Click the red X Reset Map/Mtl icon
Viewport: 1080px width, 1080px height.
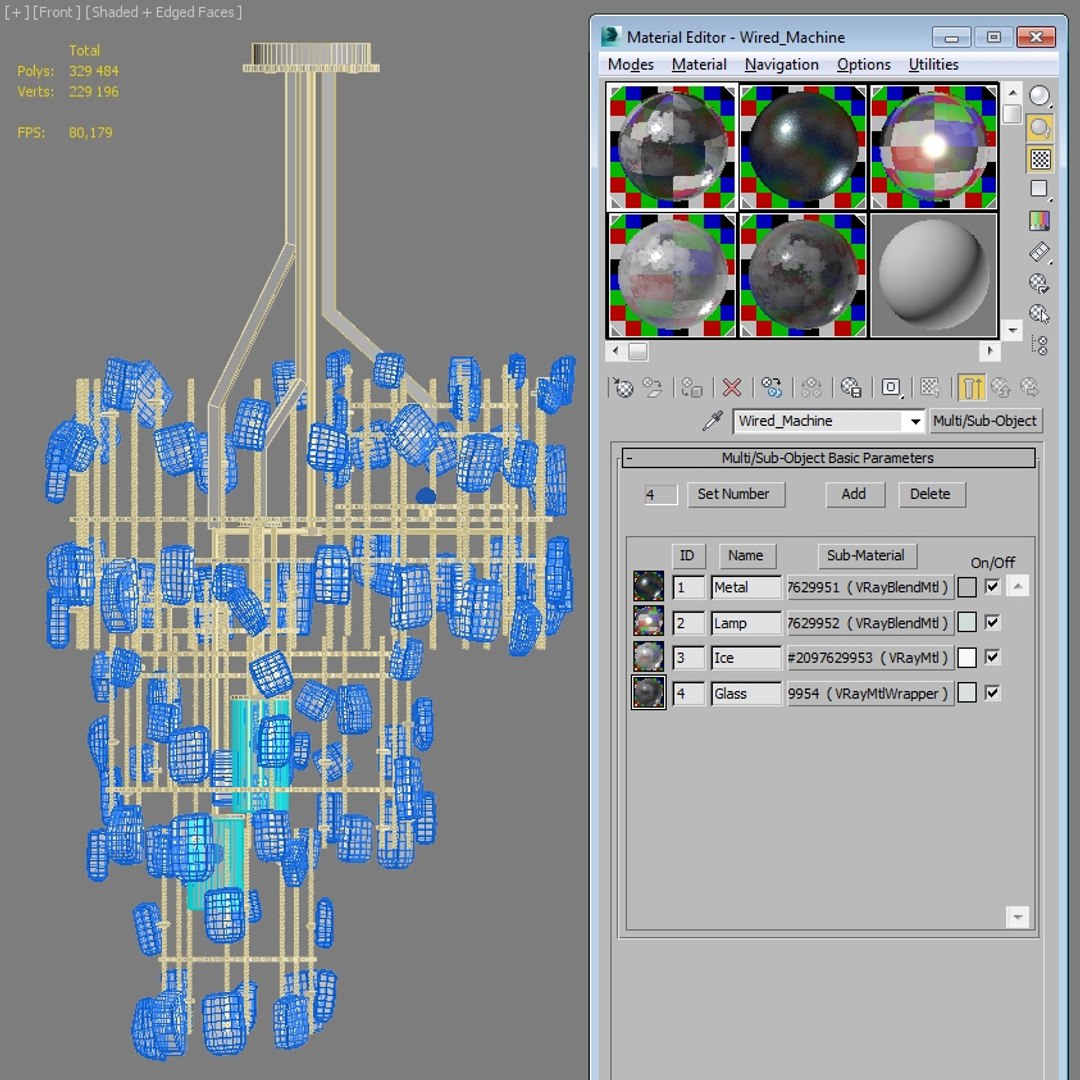731,388
